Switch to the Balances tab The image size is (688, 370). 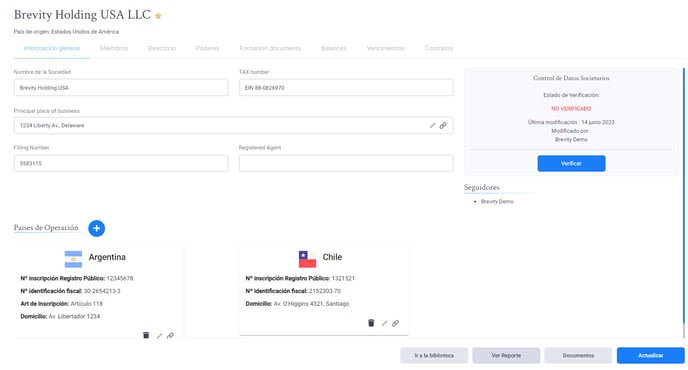[x=333, y=48]
